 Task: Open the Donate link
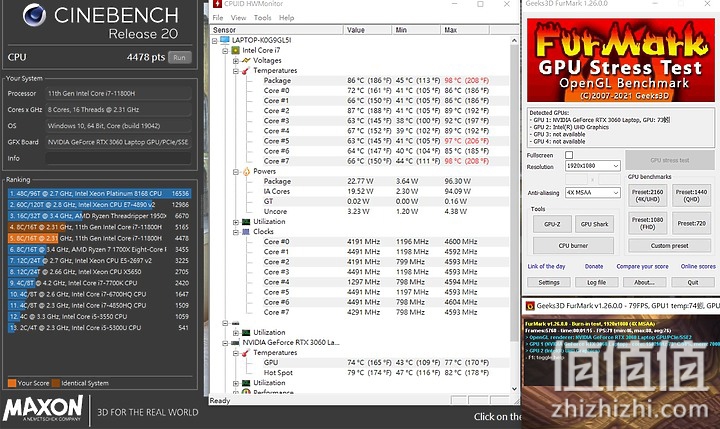click(594, 266)
